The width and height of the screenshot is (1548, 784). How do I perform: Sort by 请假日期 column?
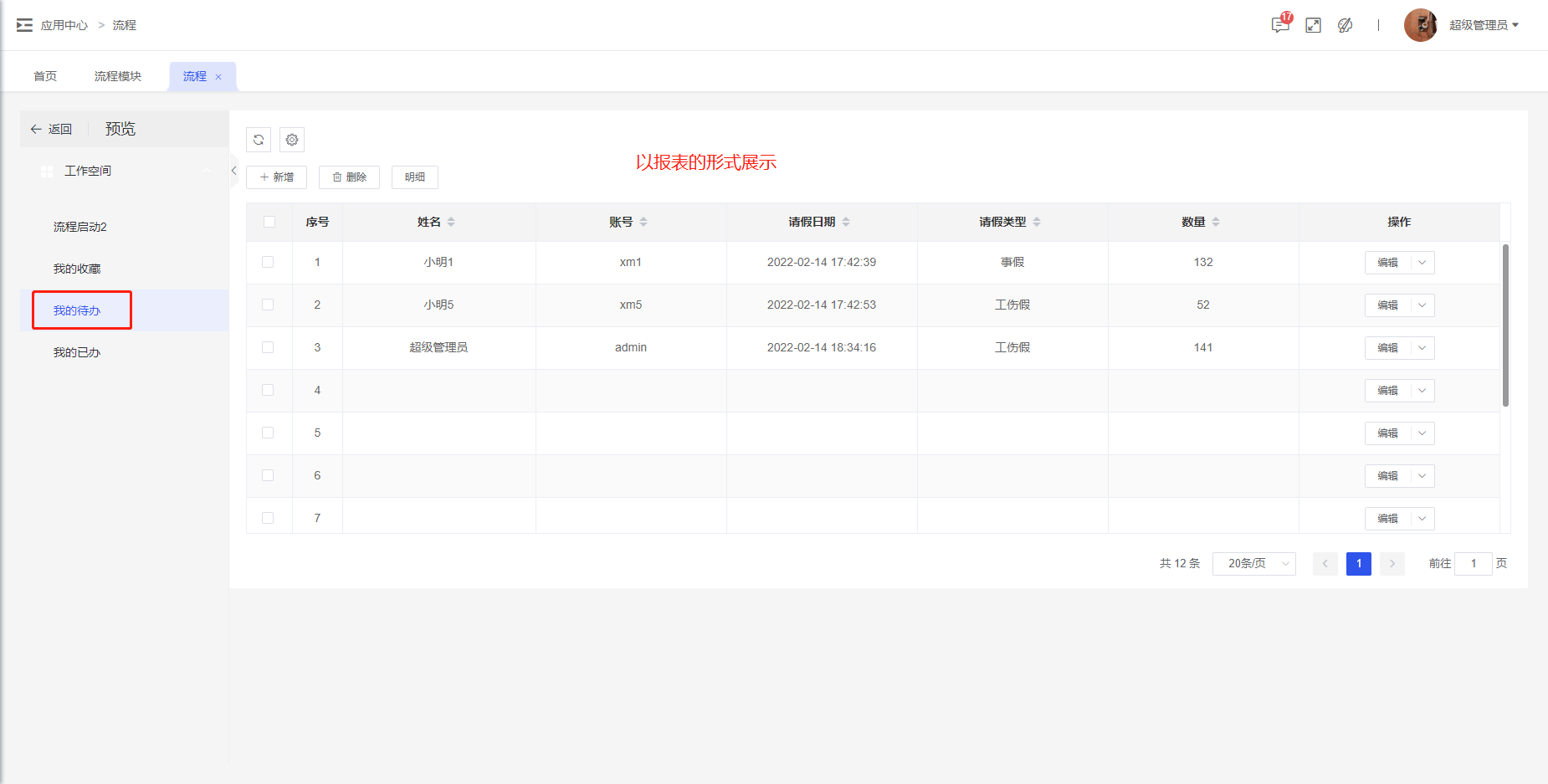pyautogui.click(x=846, y=222)
